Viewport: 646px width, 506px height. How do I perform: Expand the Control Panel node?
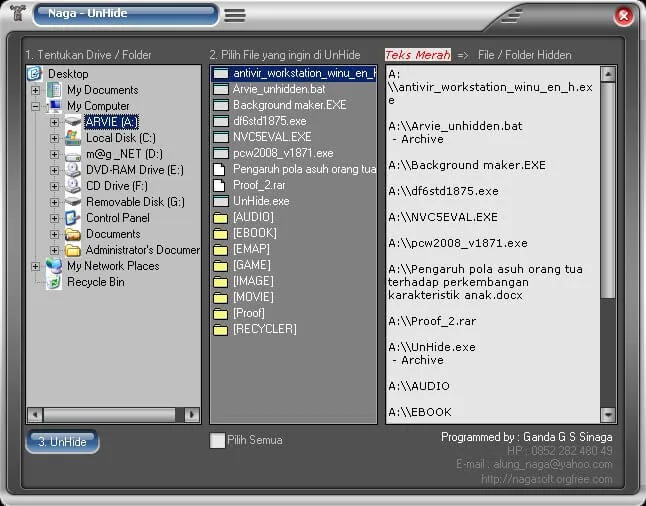point(54,218)
